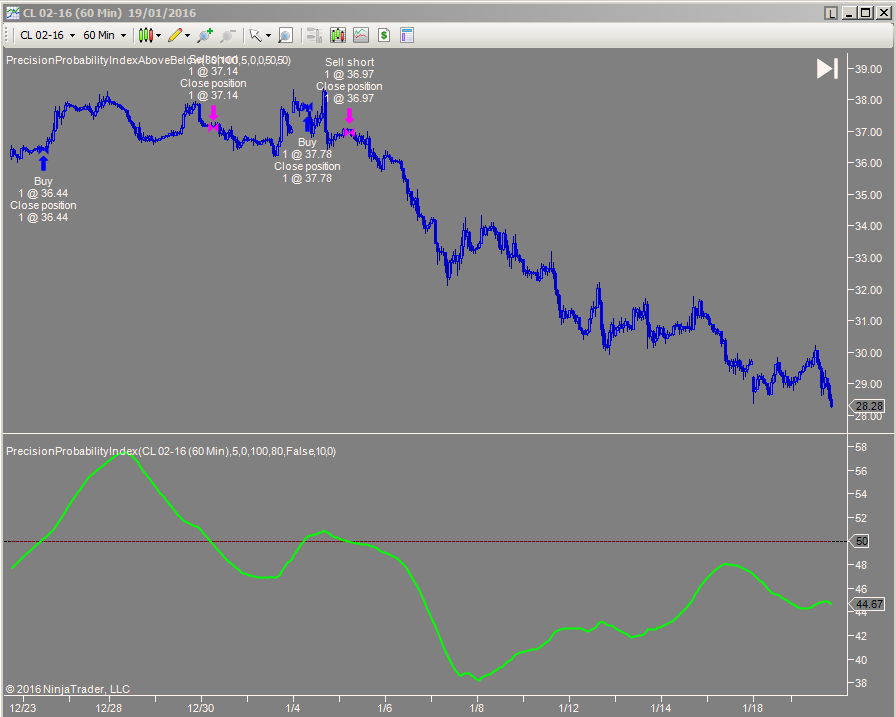Select the 44.67 indicator value marker
Image resolution: width=896 pixels, height=717 pixels.
click(x=867, y=604)
